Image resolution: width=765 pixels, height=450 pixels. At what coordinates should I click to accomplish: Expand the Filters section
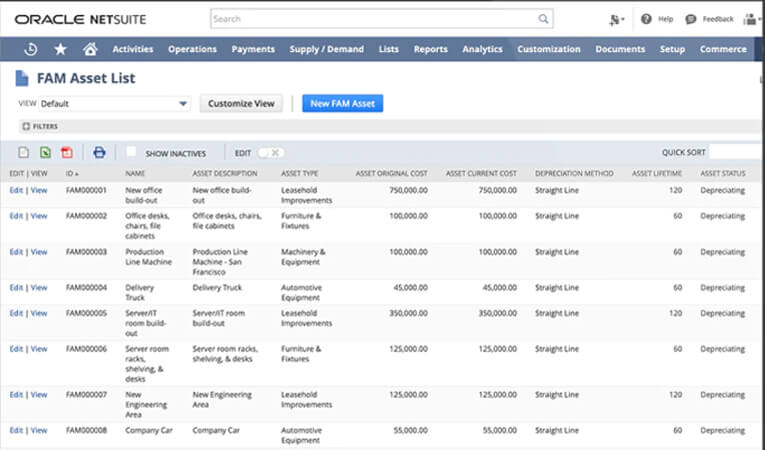[x=40, y=127]
